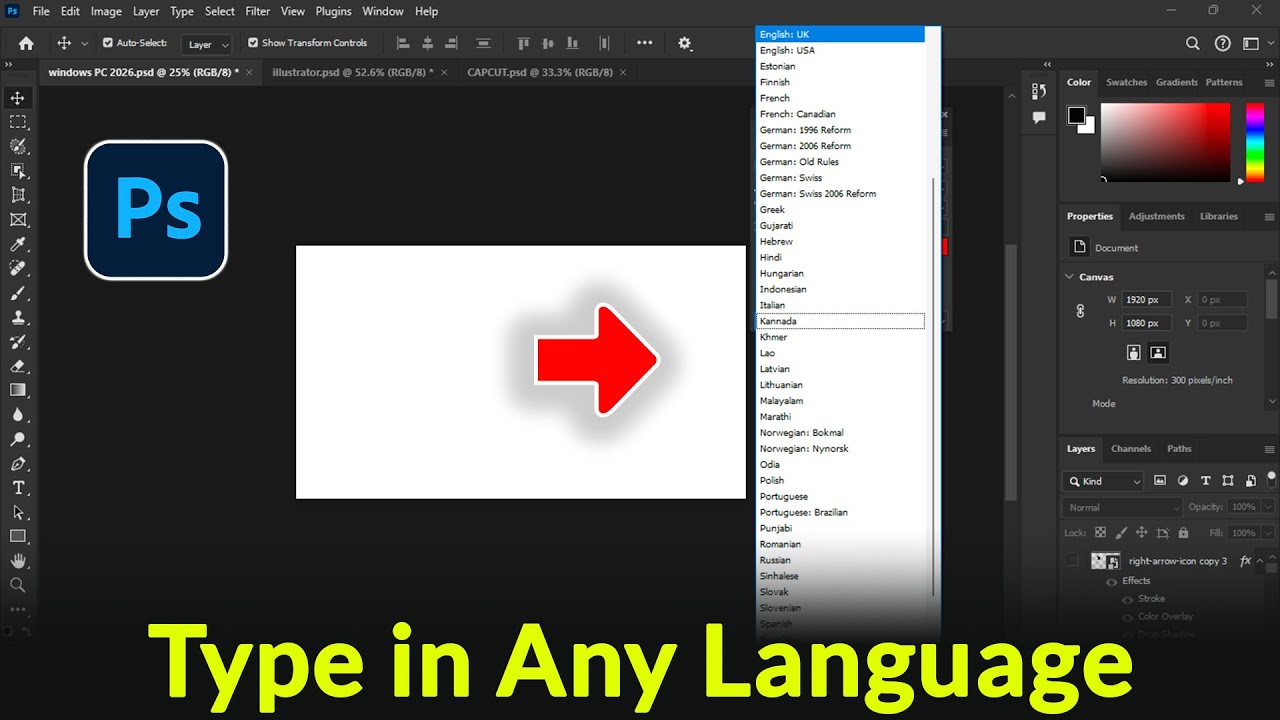1280x720 pixels.
Task: Click the lock all padlock icon
Action: click(1184, 533)
